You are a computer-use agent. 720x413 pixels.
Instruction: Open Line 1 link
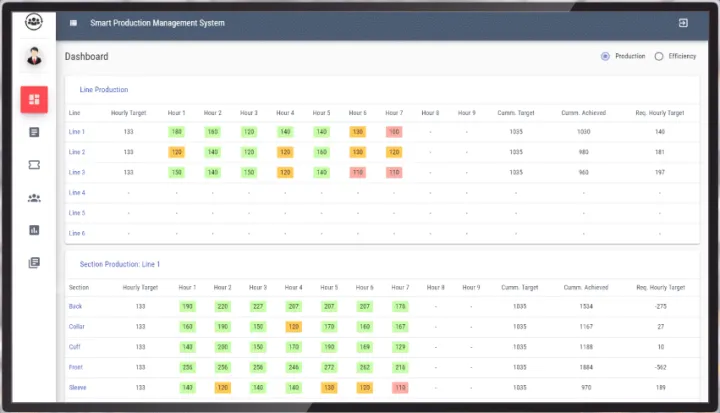coord(77,132)
